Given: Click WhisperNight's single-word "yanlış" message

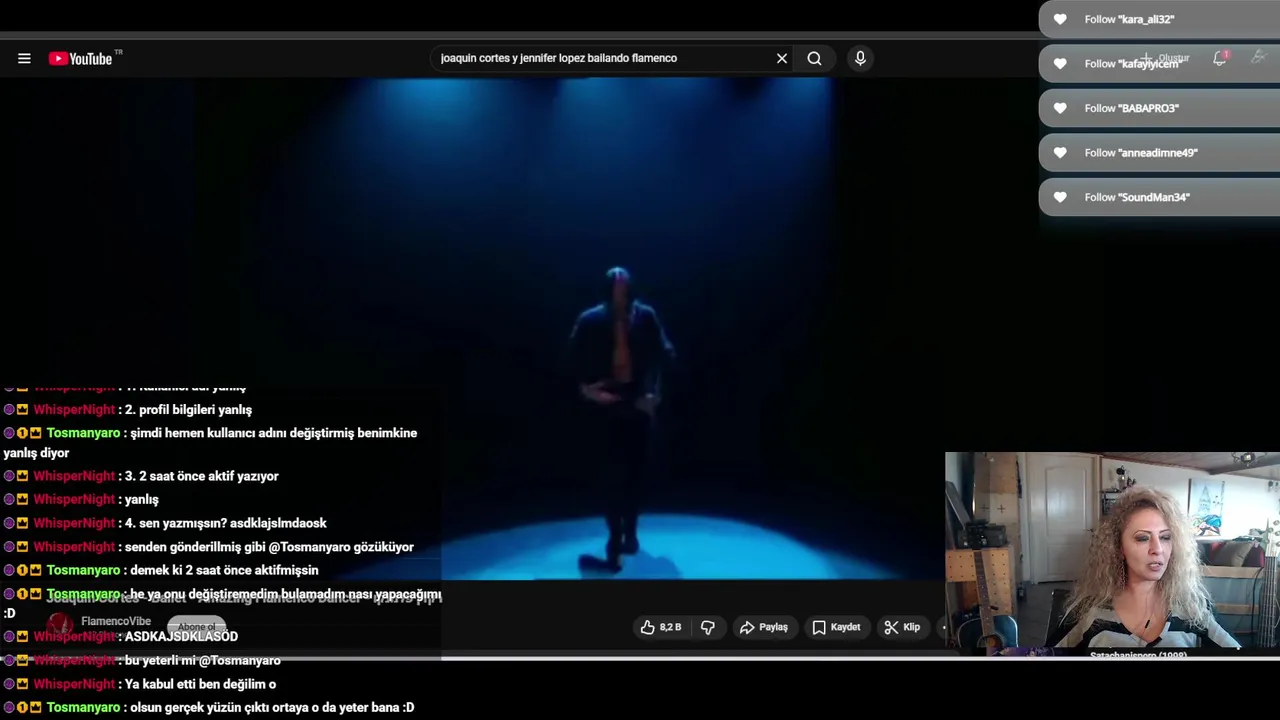Looking at the screenshot, I should click(141, 499).
